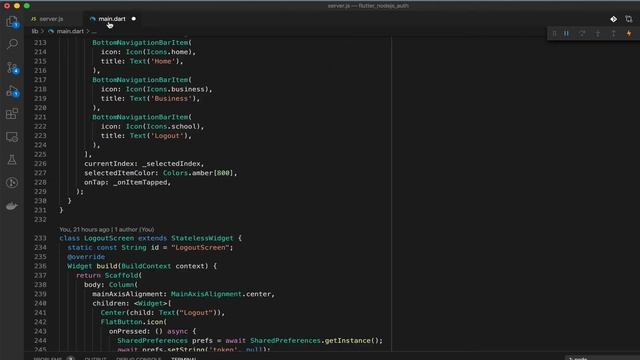The width and height of the screenshot is (640, 360).
Task: Trigger Hot Reload lightning bolt
Action: click(x=629, y=33)
